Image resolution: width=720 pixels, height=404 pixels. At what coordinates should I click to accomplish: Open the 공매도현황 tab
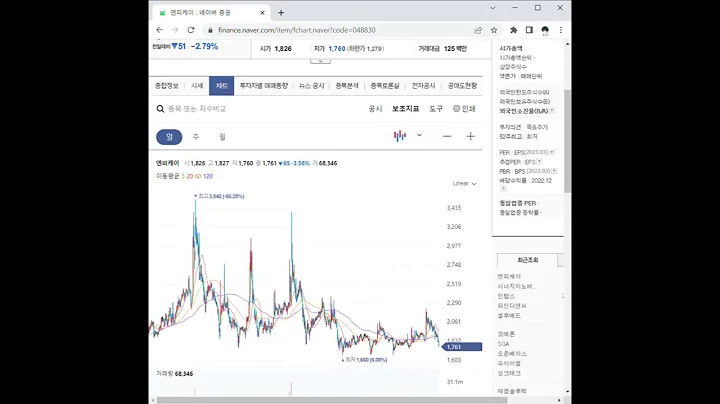(462, 86)
